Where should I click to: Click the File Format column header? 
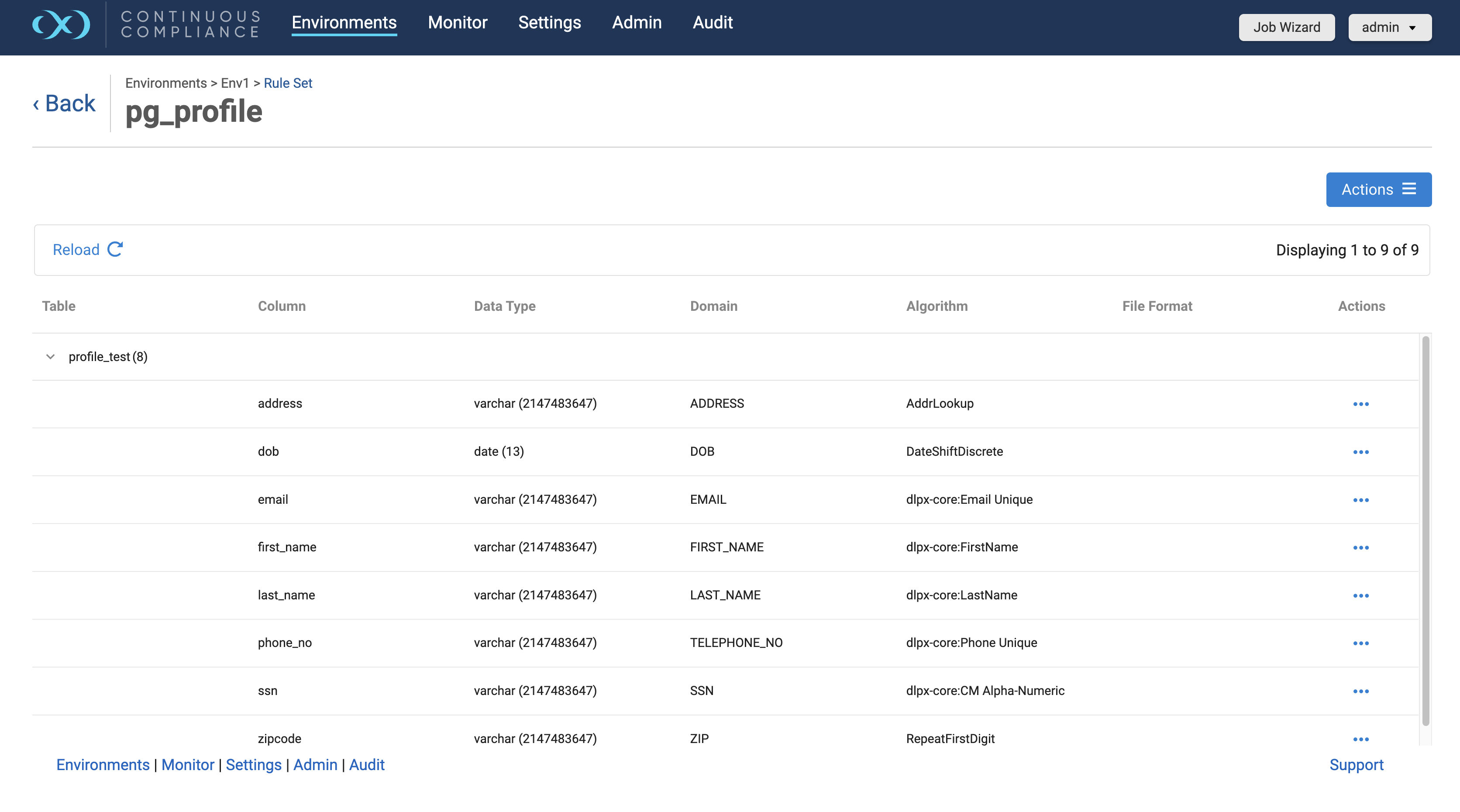[1157, 306]
